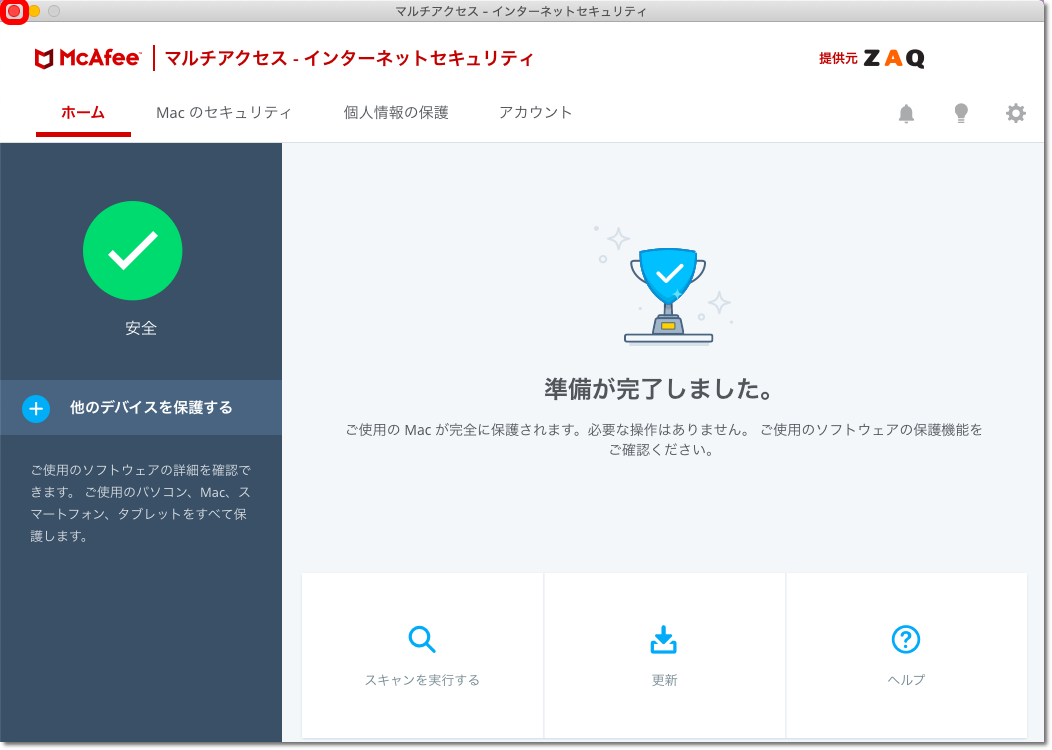This screenshot has width=1052, height=750.
Task: Click the 更新 label
Action: pos(664,680)
